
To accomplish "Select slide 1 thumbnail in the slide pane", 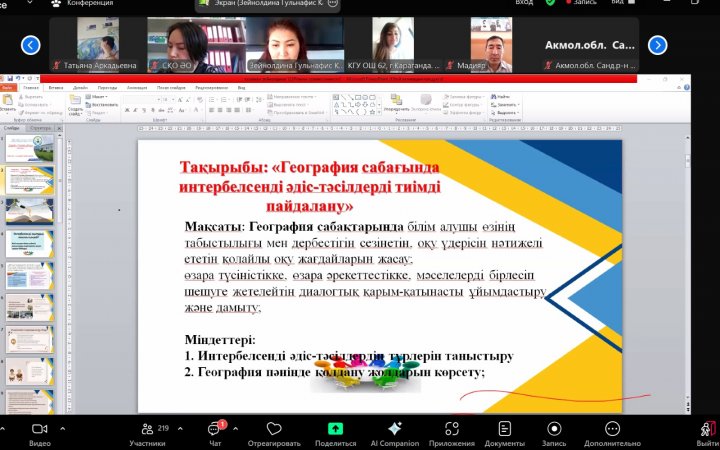I will tap(29, 148).
